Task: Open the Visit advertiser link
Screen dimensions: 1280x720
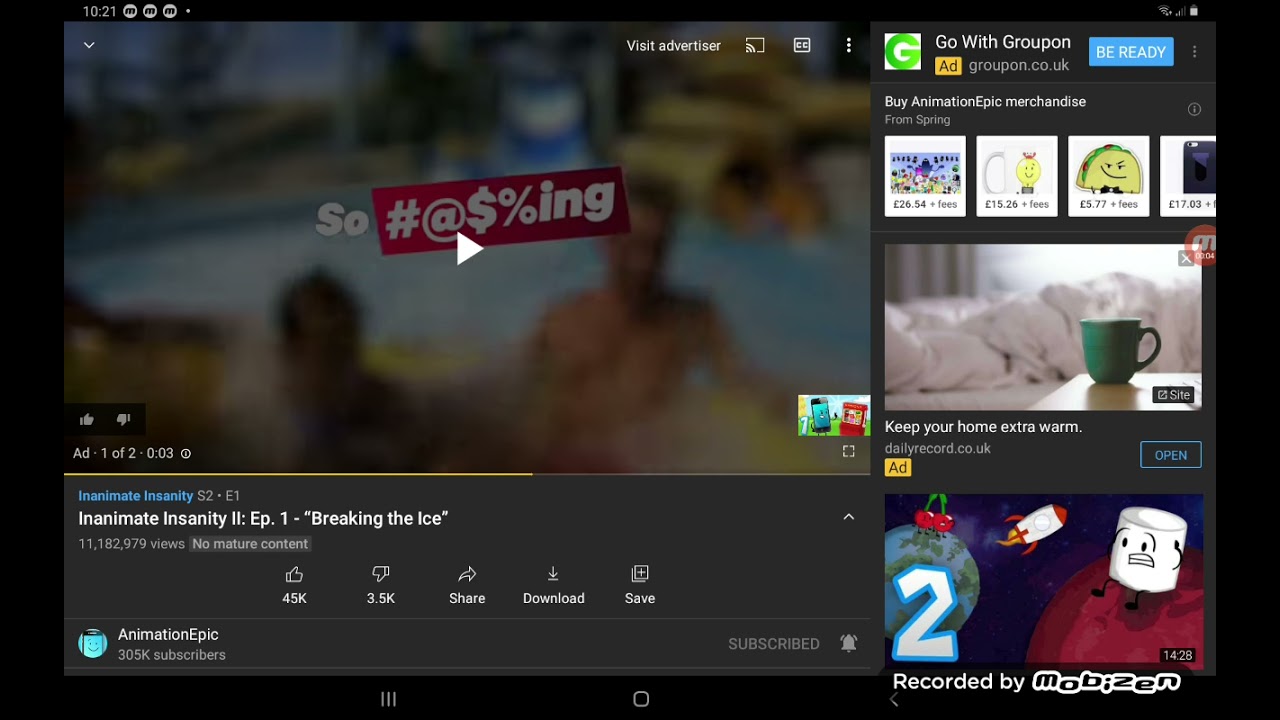Action: point(673,45)
